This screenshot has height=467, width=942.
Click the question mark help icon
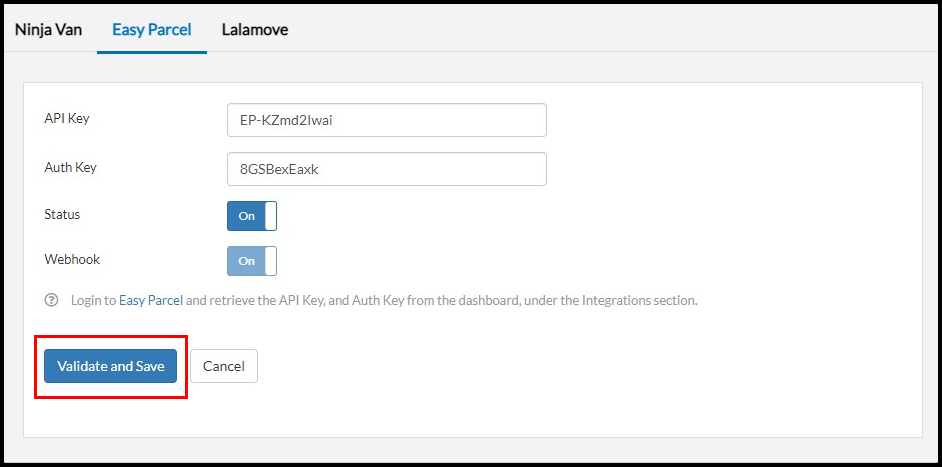(52, 300)
